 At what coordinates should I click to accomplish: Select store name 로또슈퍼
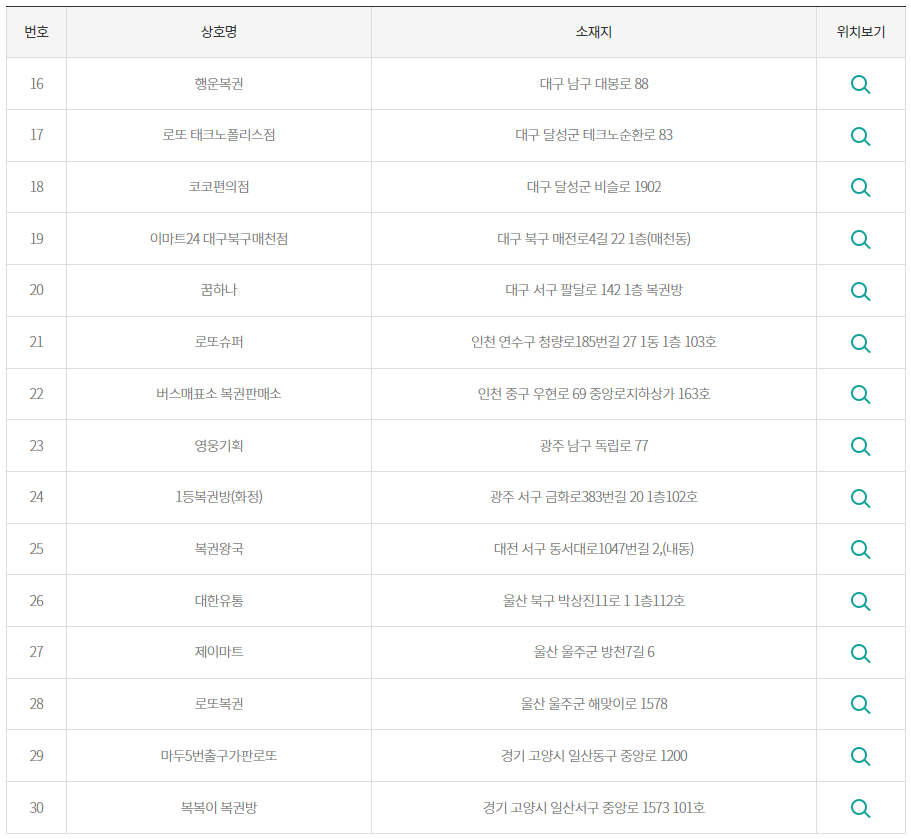[219, 342]
